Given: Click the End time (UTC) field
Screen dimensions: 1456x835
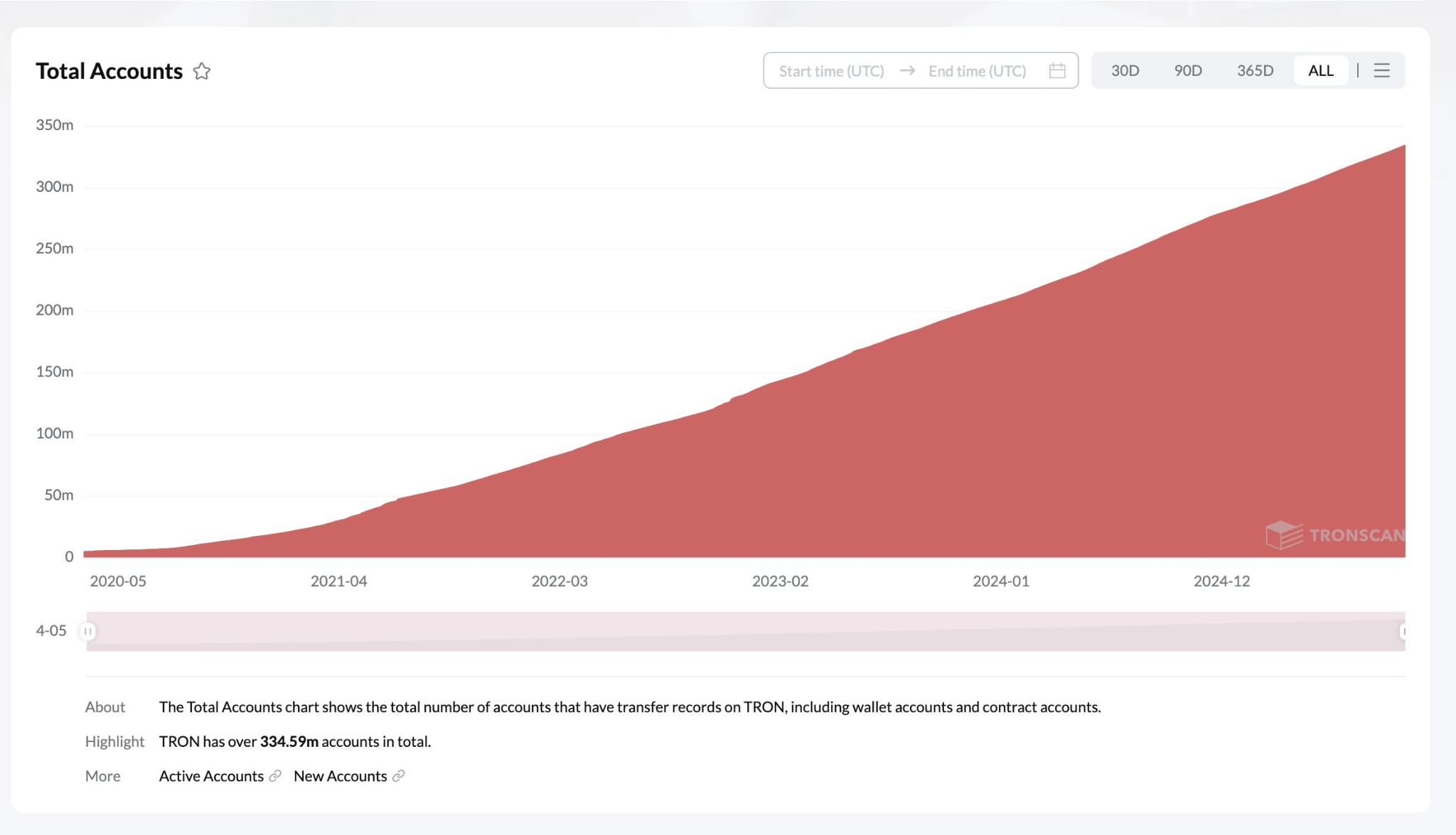Looking at the screenshot, I should click(977, 71).
